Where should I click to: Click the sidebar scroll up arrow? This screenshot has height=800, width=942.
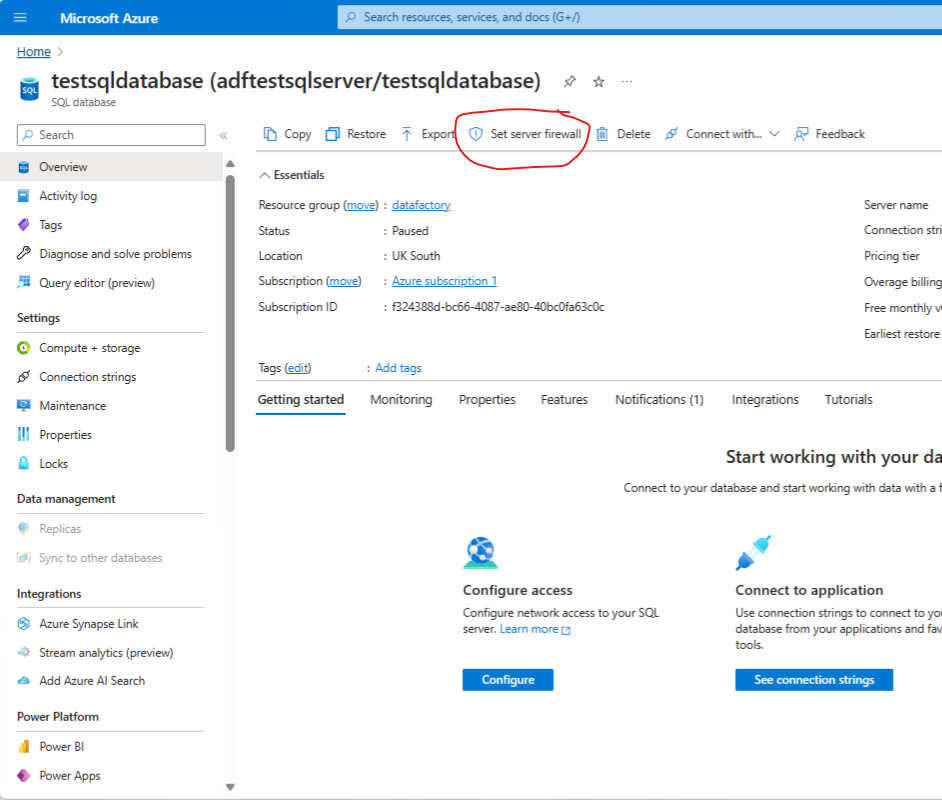pos(230,164)
